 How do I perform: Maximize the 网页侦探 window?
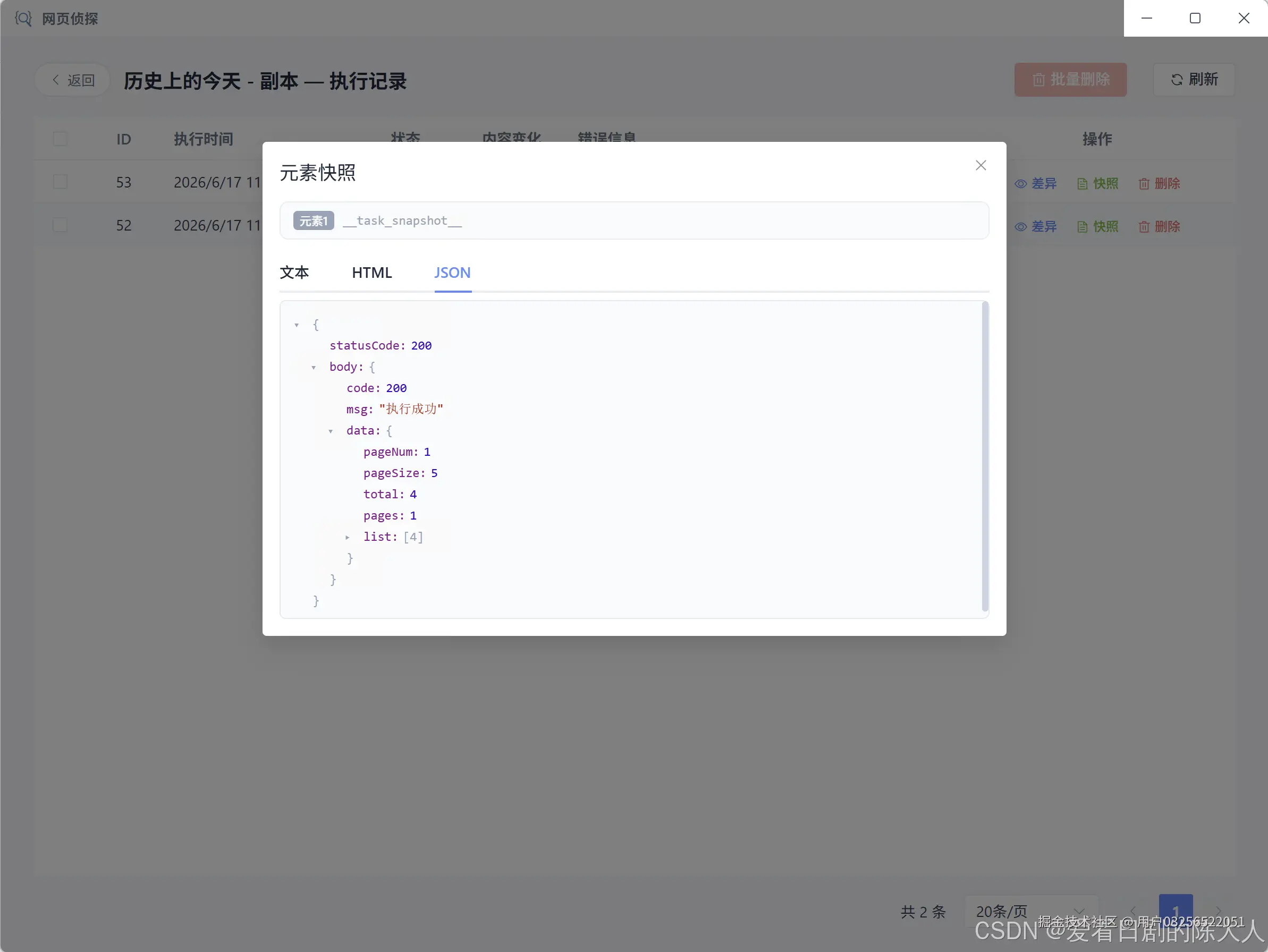(1195, 19)
